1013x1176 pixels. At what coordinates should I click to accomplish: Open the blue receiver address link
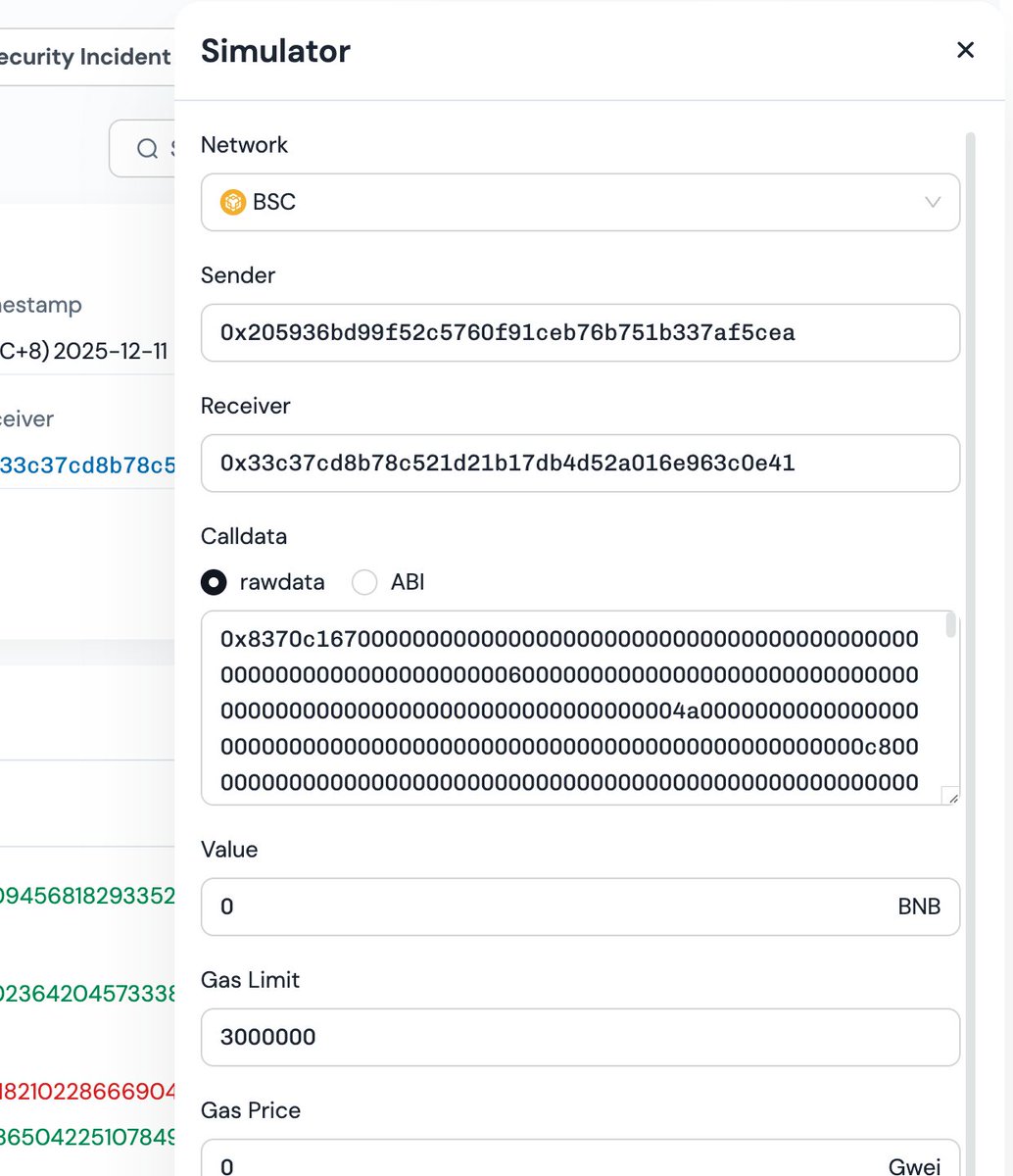[88, 465]
